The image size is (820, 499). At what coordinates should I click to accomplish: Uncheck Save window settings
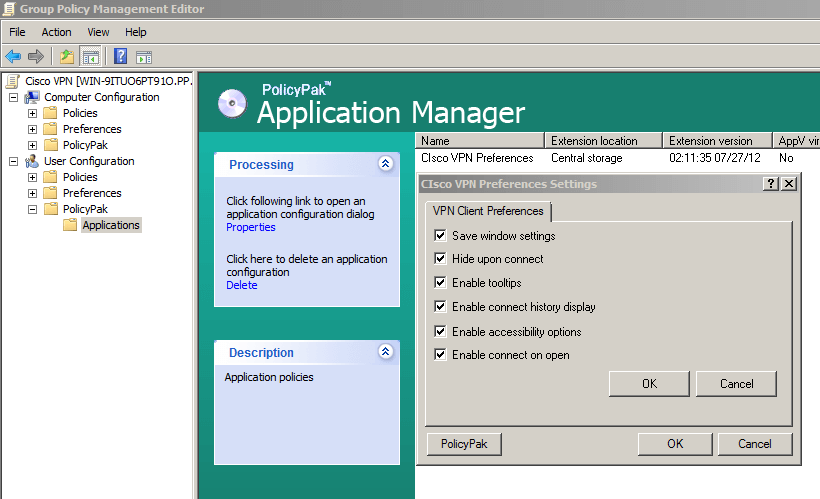click(440, 235)
